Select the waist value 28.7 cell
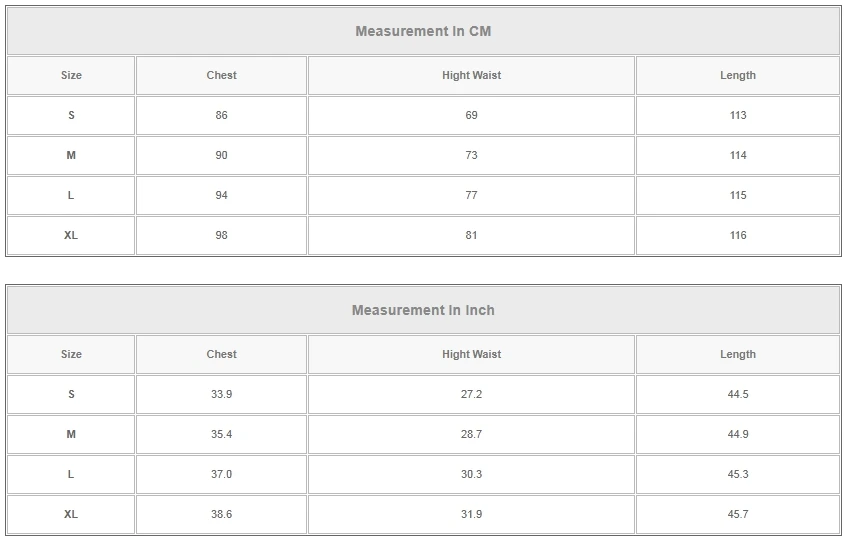This screenshot has height=541, width=845. click(x=471, y=434)
